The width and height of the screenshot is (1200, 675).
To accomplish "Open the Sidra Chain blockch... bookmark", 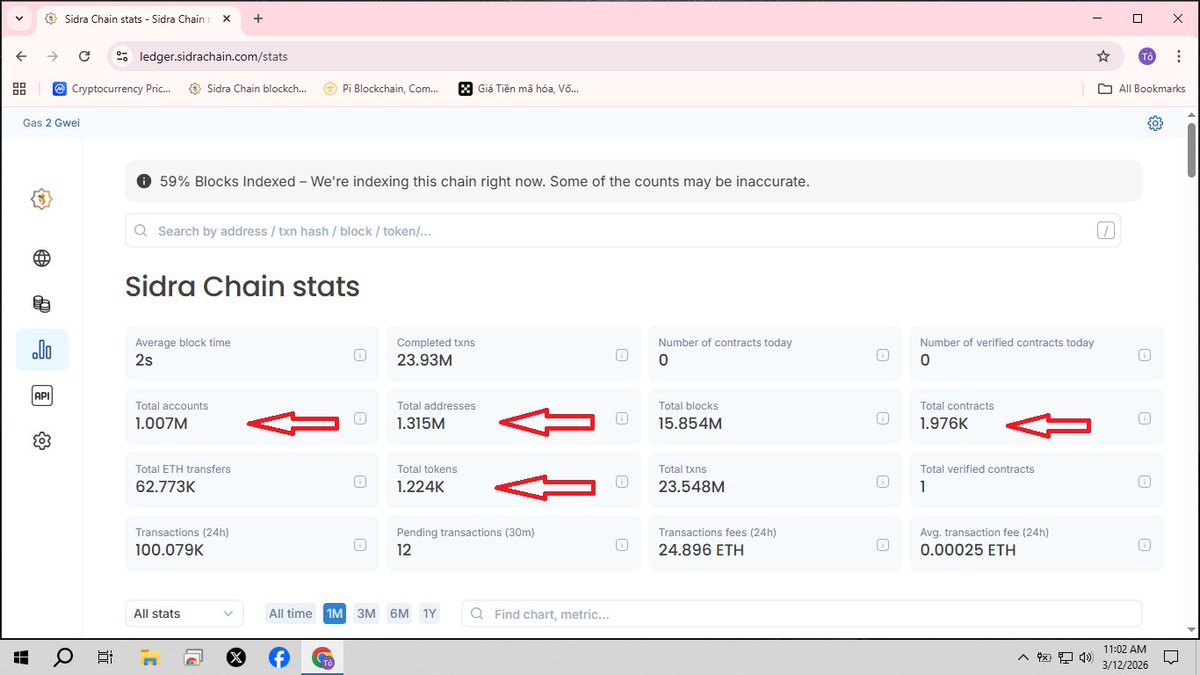I will [247, 89].
